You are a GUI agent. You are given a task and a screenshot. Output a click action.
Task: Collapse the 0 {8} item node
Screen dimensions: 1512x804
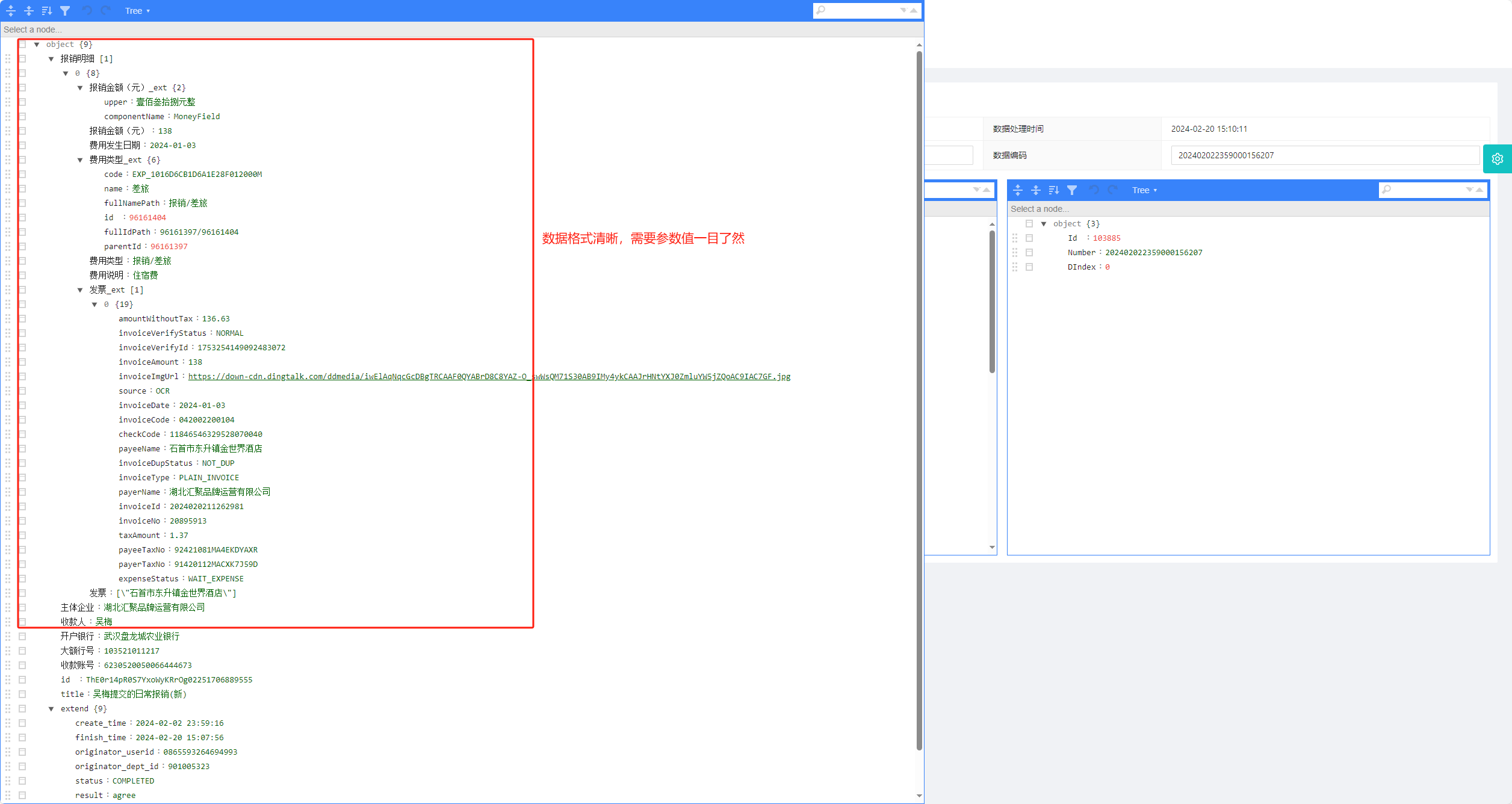coord(66,73)
